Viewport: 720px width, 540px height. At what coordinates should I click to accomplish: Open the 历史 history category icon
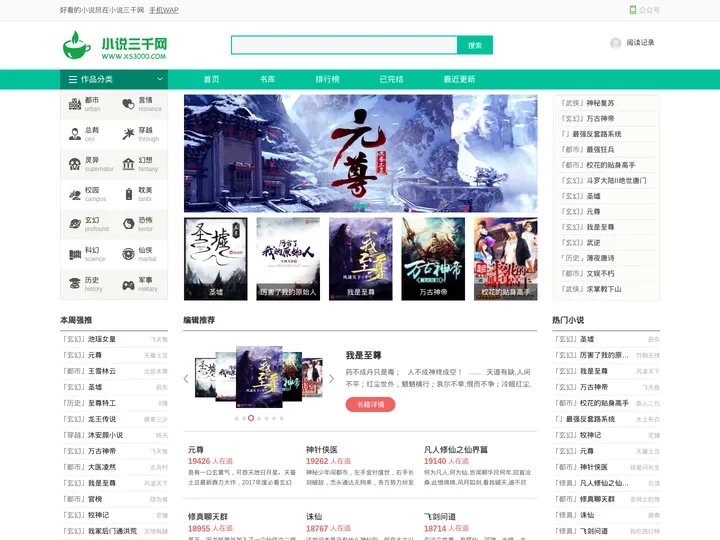[75, 284]
